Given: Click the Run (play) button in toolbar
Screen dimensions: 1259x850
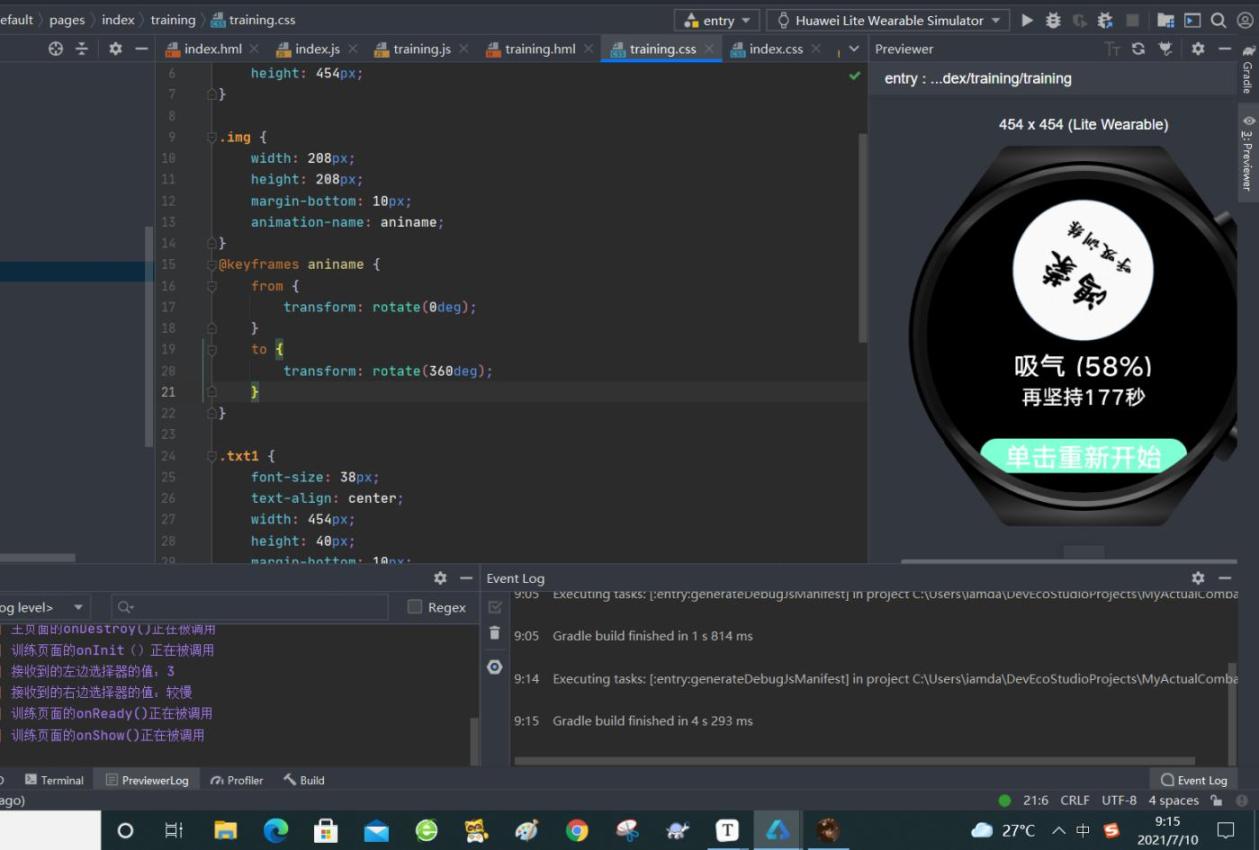Looking at the screenshot, I should pos(1027,20).
